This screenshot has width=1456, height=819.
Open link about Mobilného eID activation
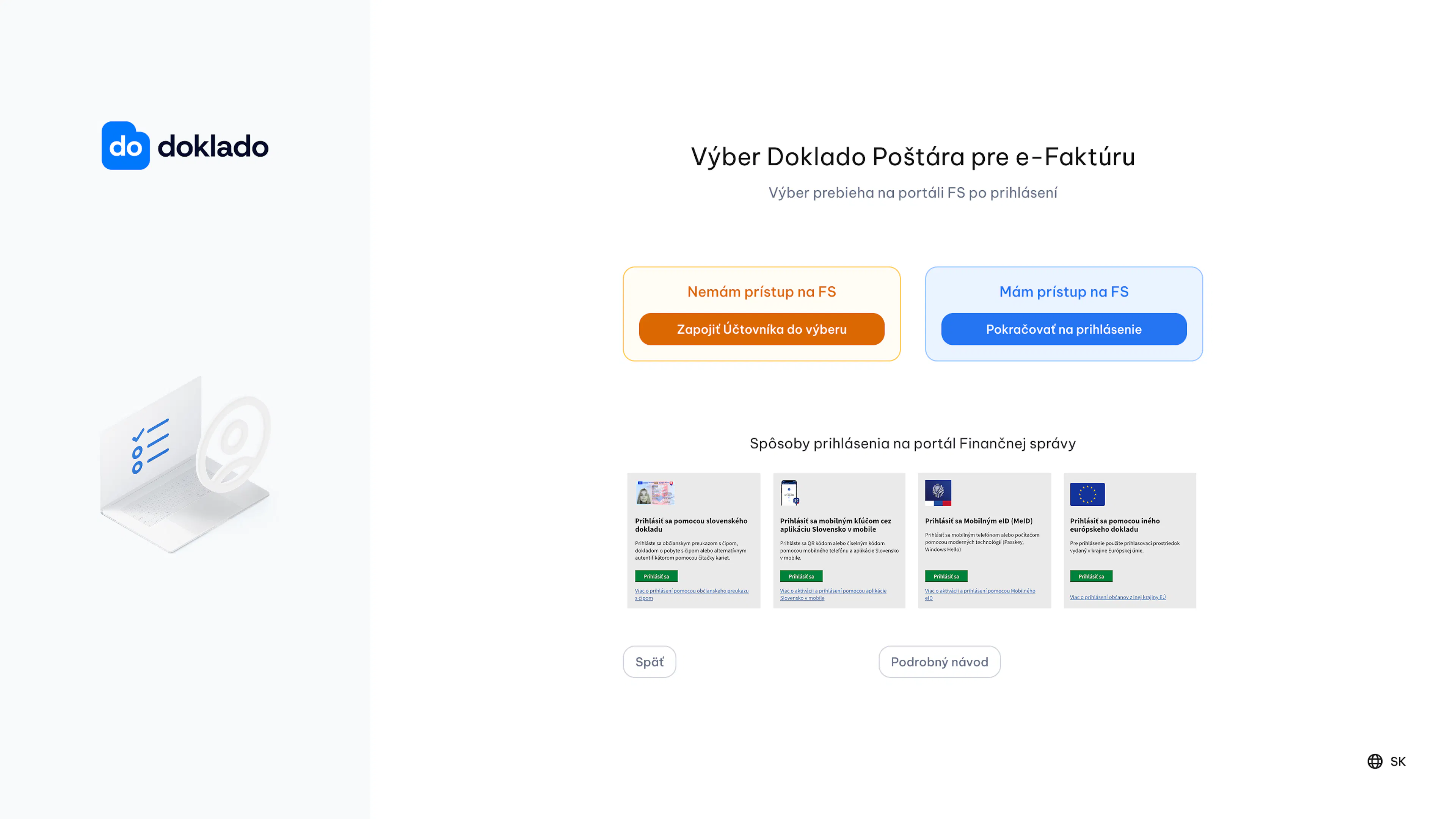point(980,594)
